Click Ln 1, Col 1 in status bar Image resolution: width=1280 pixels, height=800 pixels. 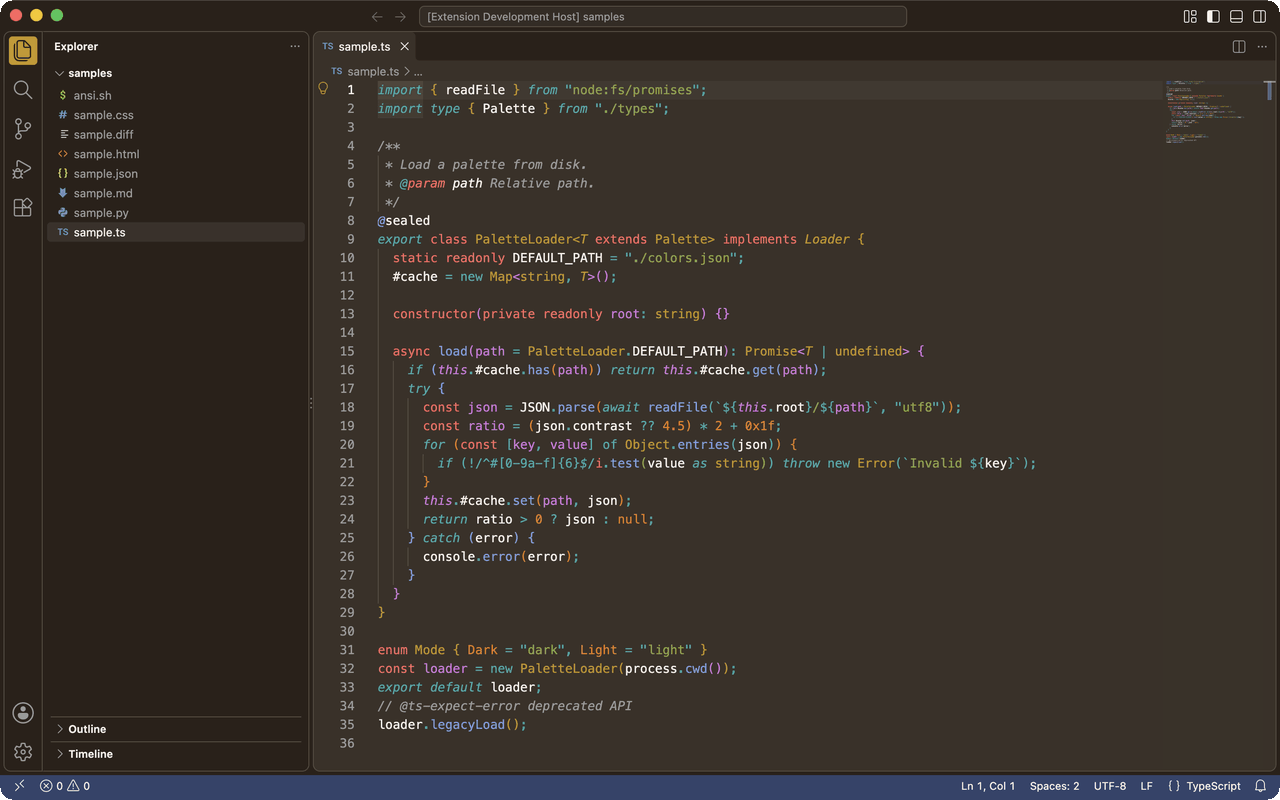[988, 786]
